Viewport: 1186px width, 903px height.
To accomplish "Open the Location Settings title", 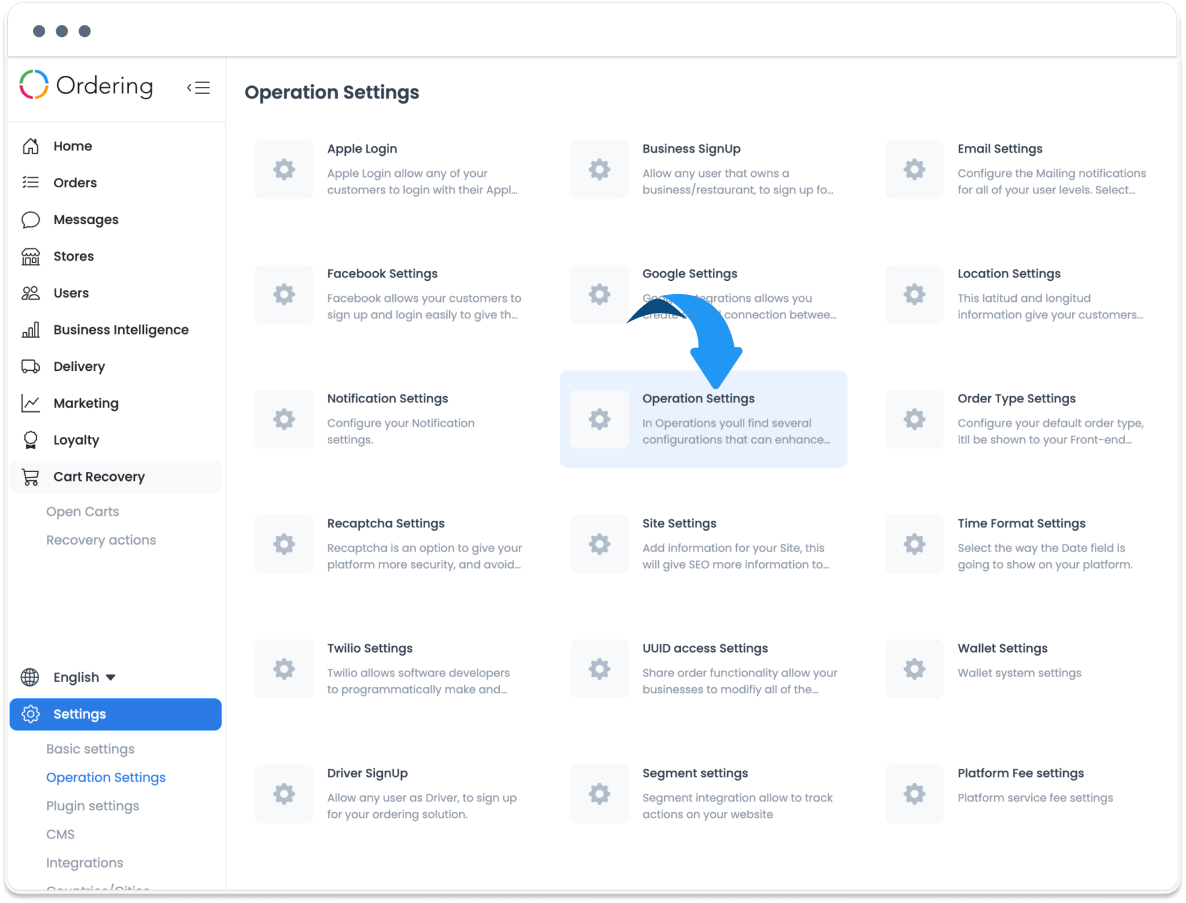I will tap(1009, 274).
